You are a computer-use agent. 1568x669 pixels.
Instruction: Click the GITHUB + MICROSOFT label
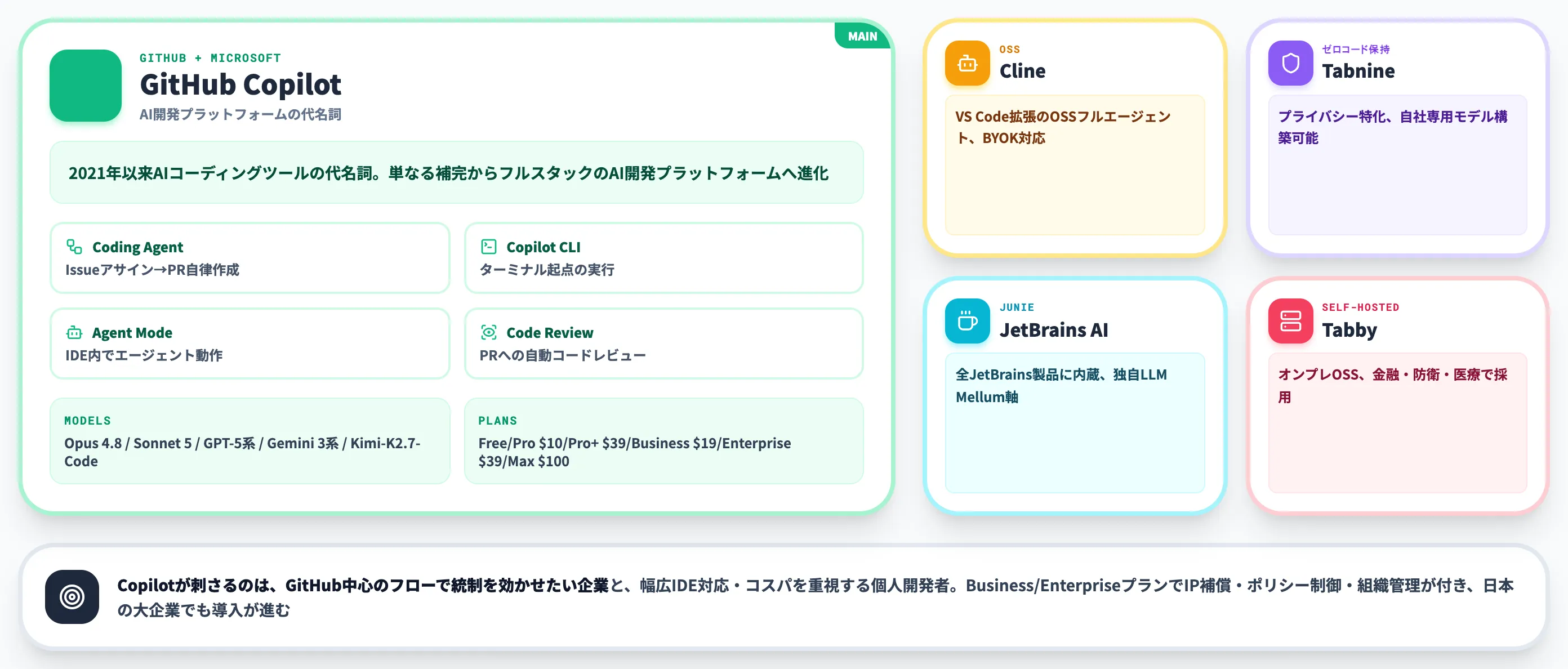point(210,58)
